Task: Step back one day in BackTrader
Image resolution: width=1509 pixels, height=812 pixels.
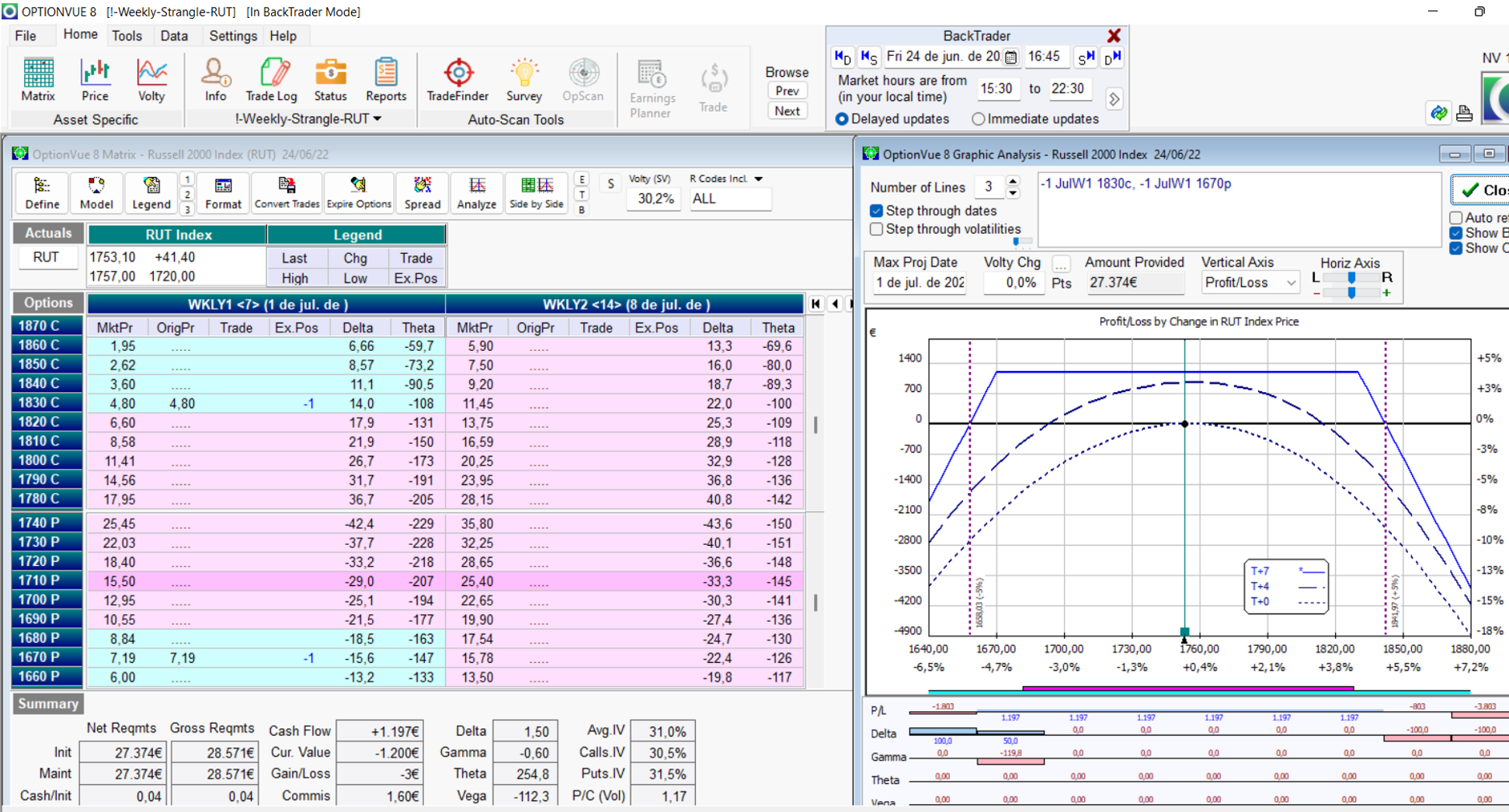Action: (843, 57)
